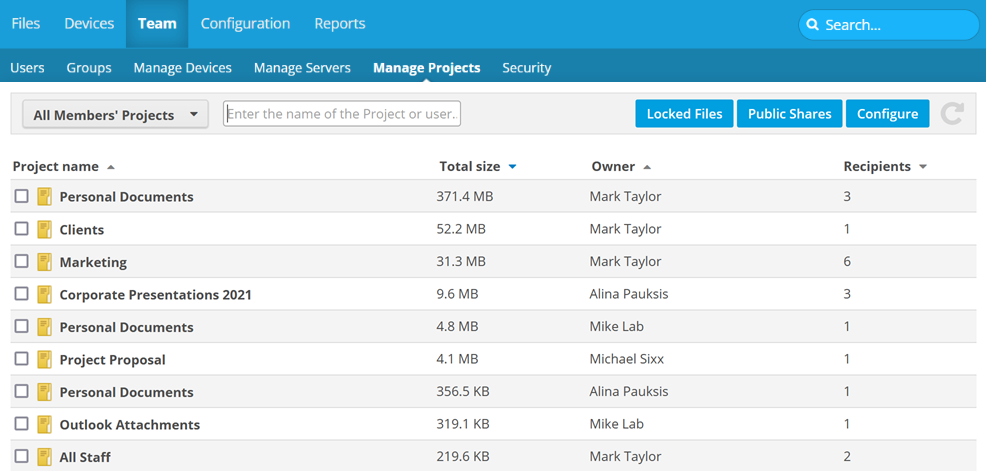Select the Outlook Attachments row checkbox
The width and height of the screenshot is (986, 471).
click(21, 424)
